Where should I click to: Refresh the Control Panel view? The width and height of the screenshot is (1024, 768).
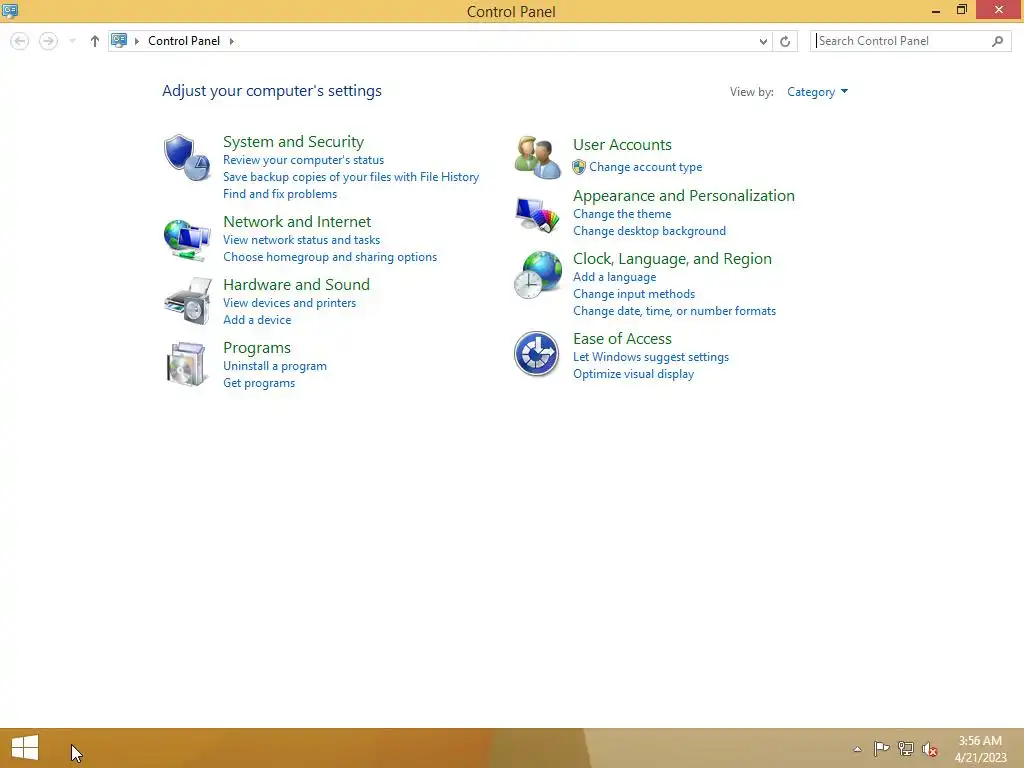coord(785,41)
